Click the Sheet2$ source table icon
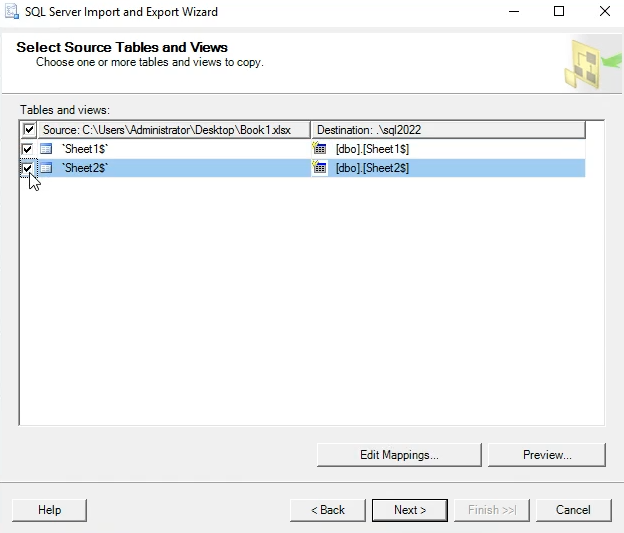The width and height of the screenshot is (624, 533). tap(46, 168)
